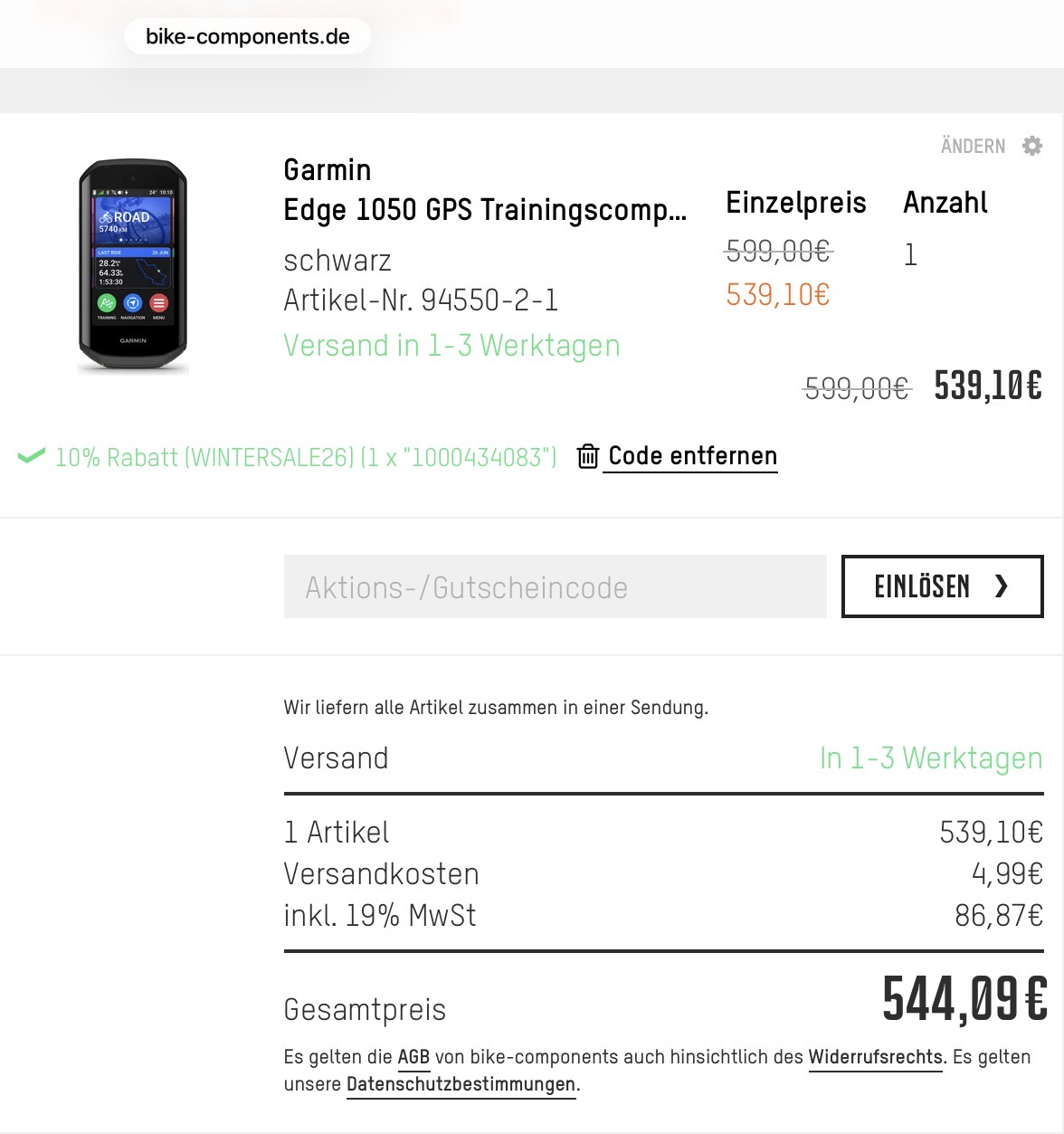Focus the Aktions-/Gutscheincode input field
Viewport: 1064px width, 1134px height.
(x=555, y=587)
